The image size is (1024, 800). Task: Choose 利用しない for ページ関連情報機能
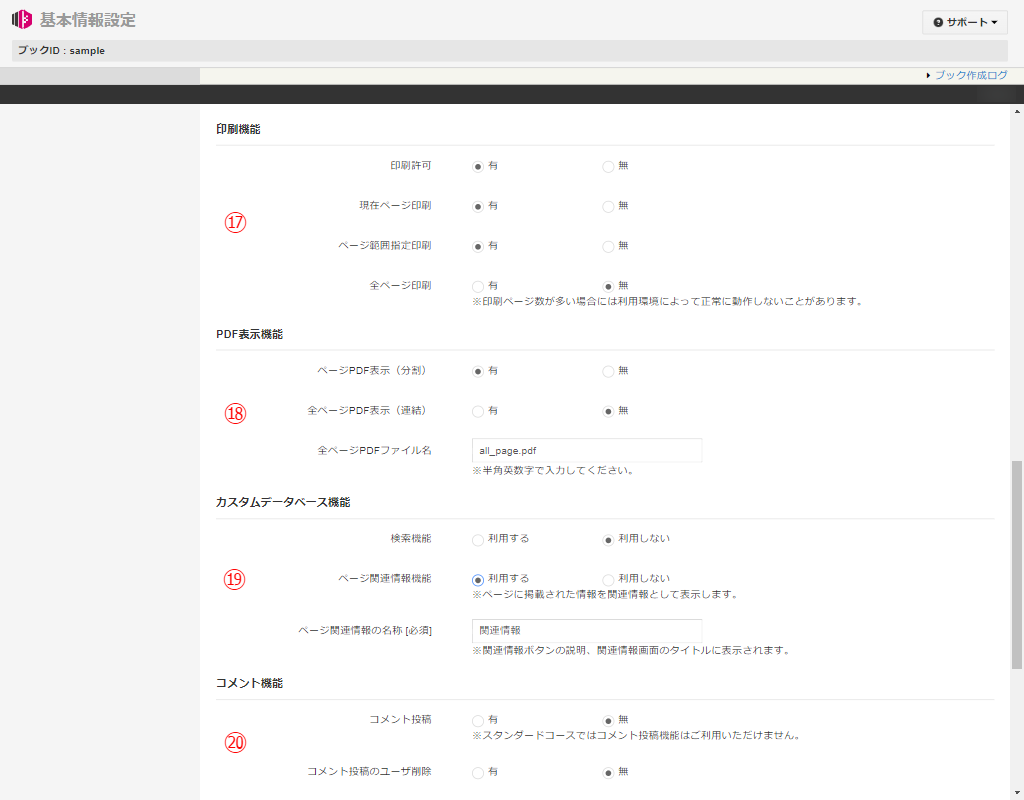[x=608, y=579]
